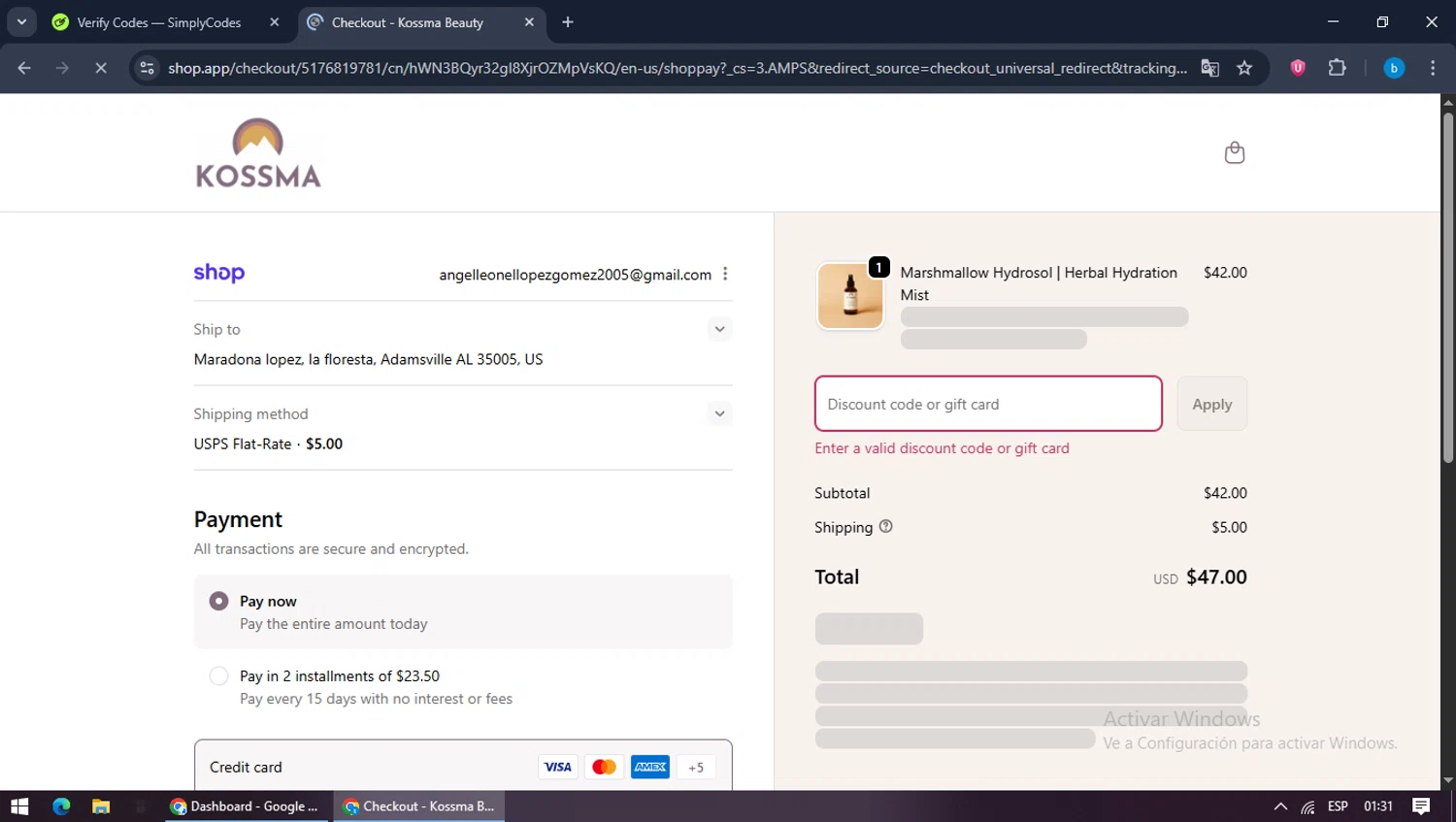
Task: Open the tab search dropdown arrow
Action: click(x=21, y=21)
